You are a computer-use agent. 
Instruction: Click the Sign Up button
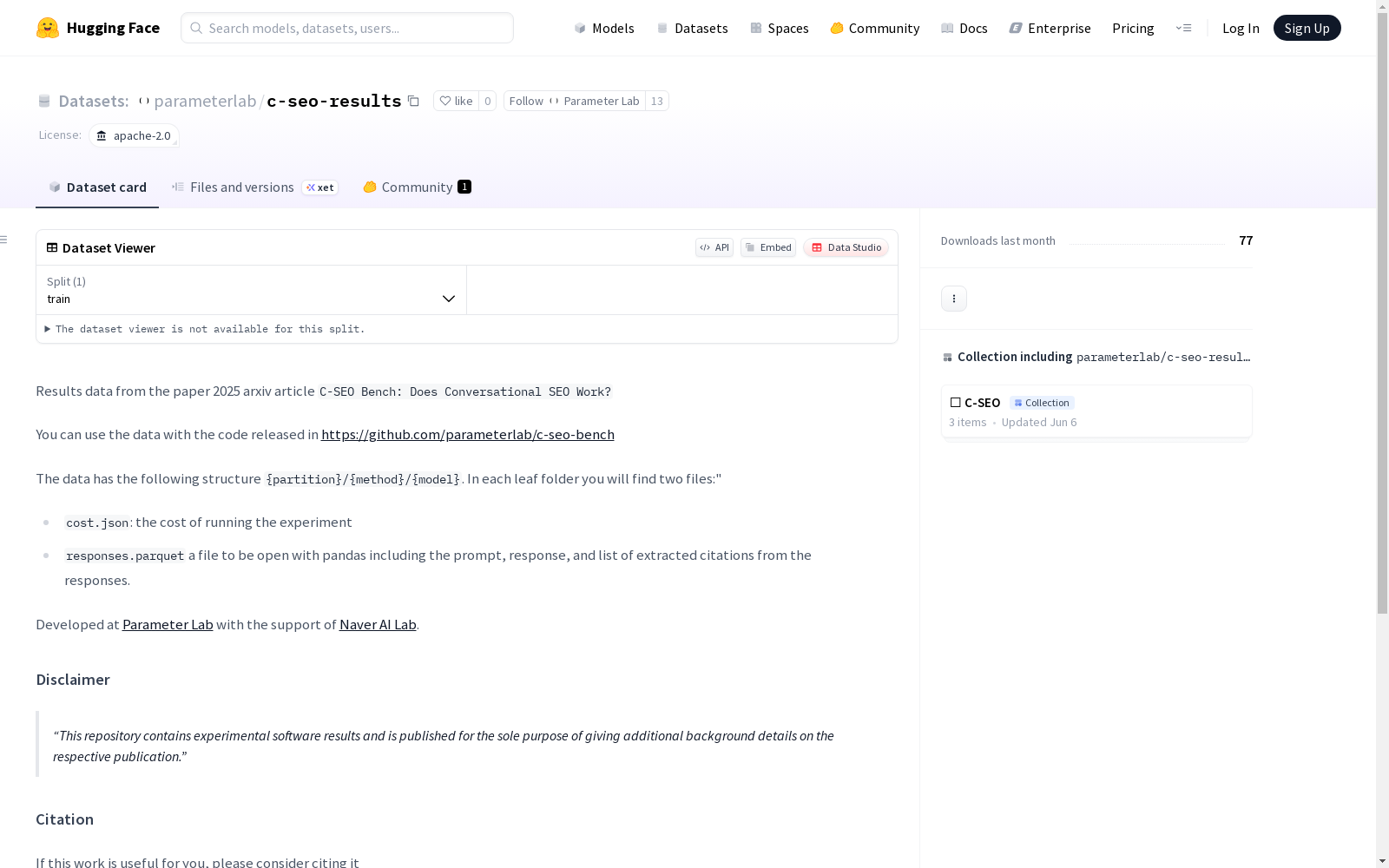(1307, 28)
